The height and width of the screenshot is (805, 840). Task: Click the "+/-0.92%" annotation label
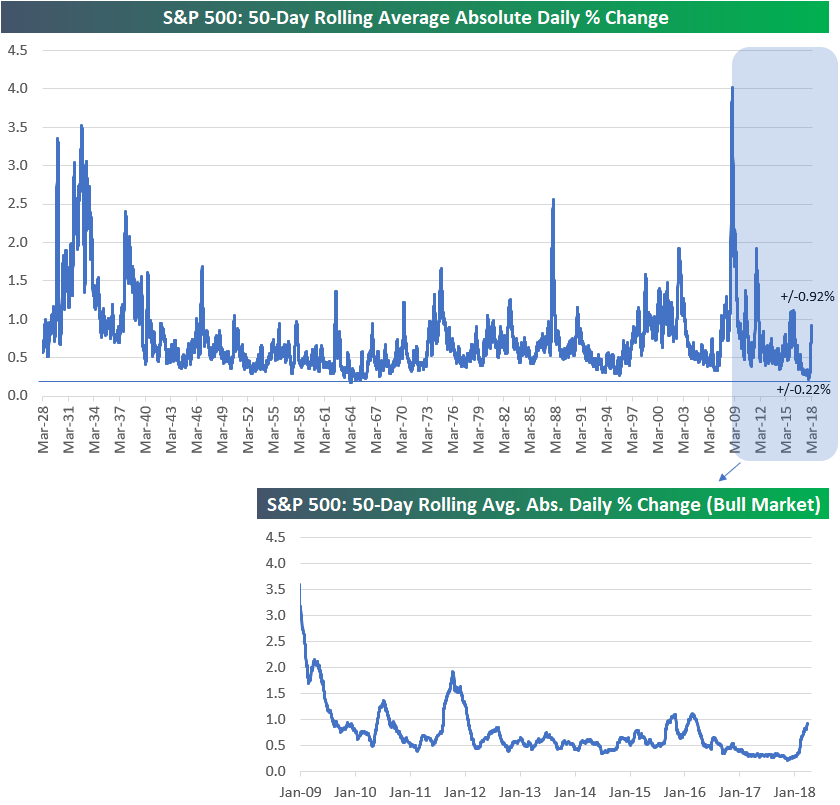807,297
